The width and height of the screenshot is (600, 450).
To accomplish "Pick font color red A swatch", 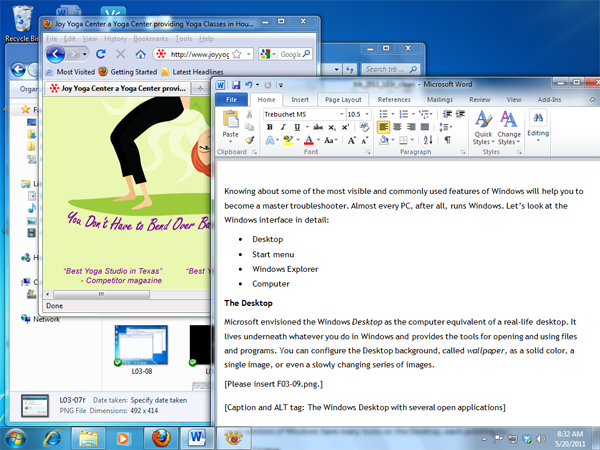I will pos(309,140).
